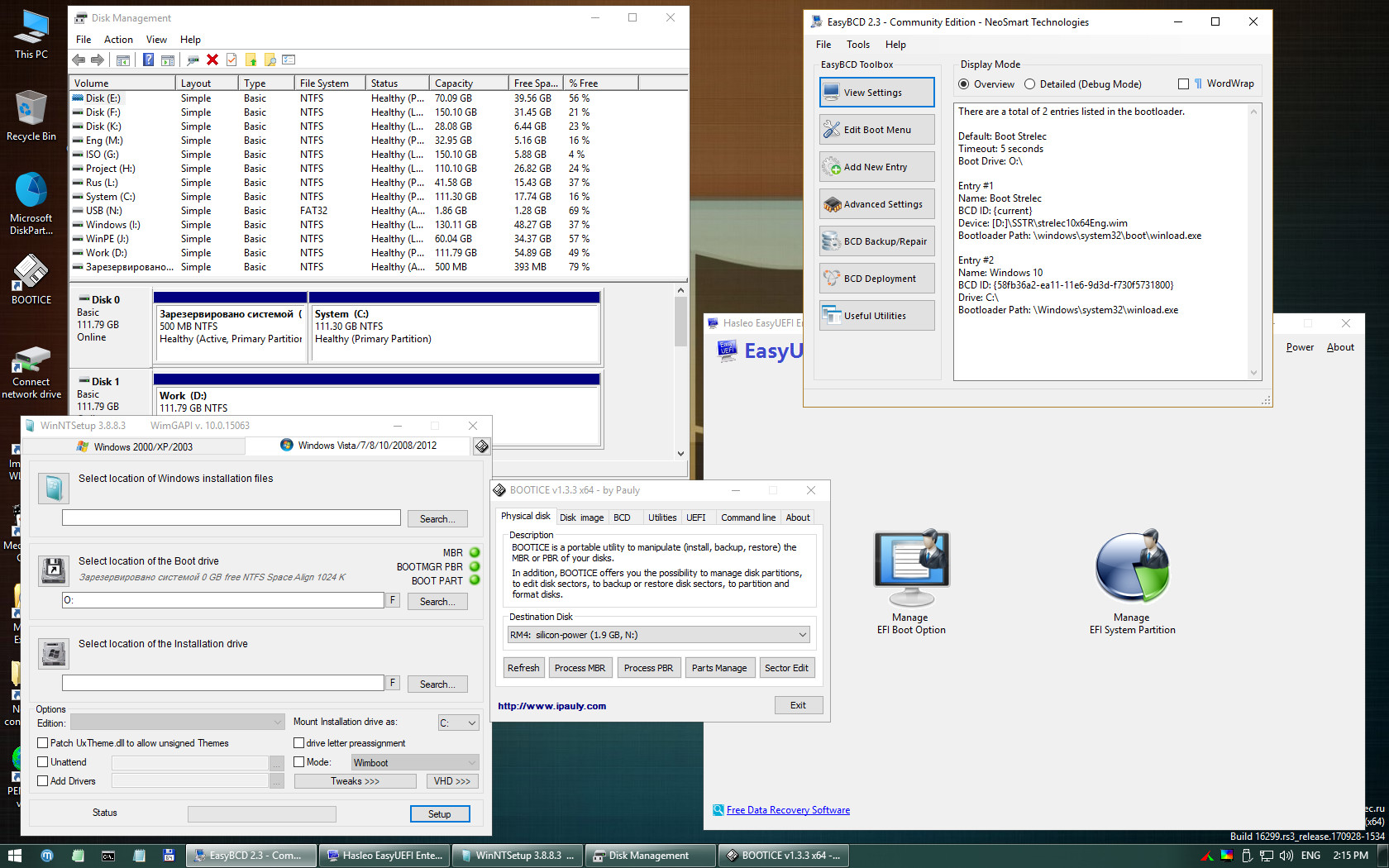The height and width of the screenshot is (868, 1389).
Task: Open Tools menu in EasyBCD
Action: point(858,45)
